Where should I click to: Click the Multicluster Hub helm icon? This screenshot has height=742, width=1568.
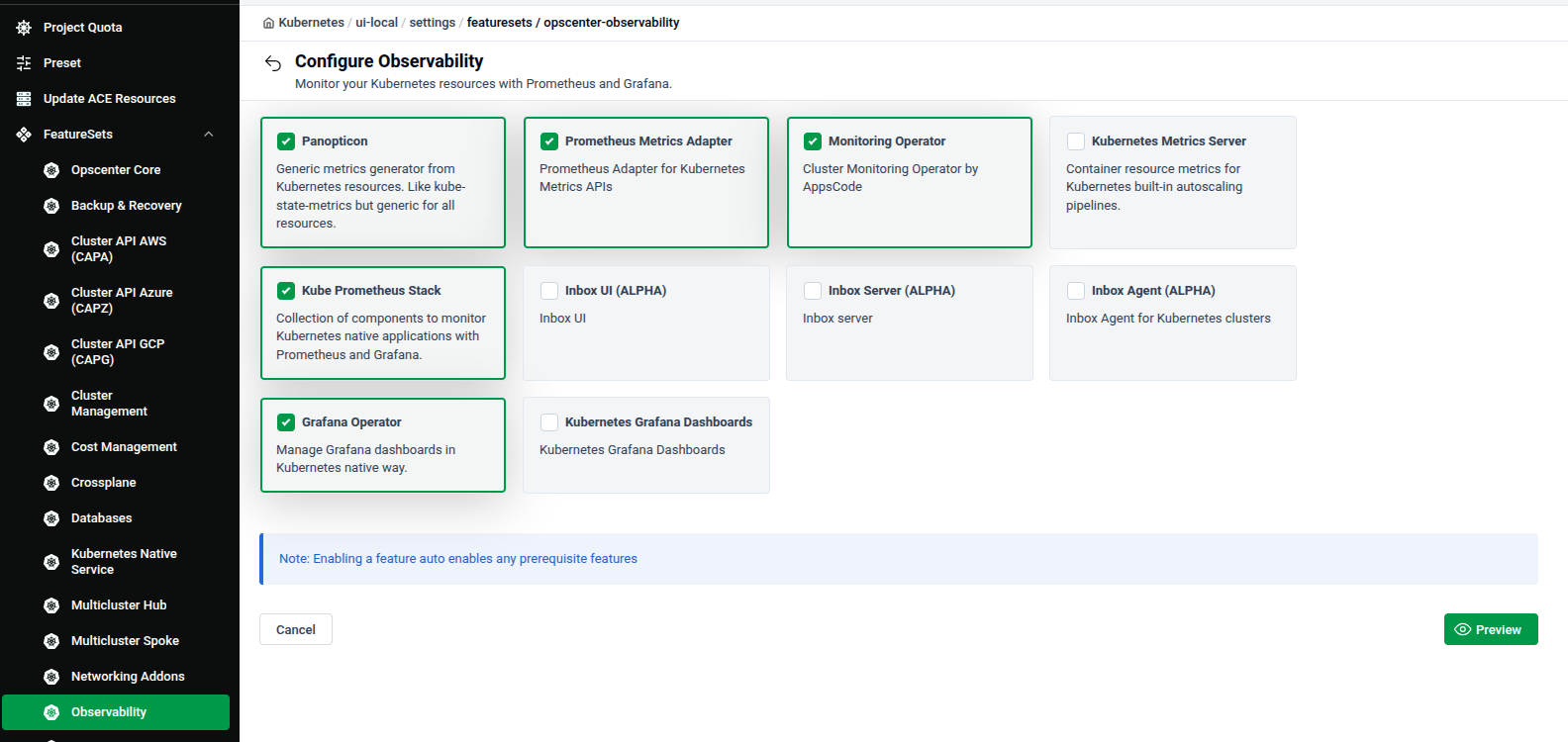click(x=51, y=605)
